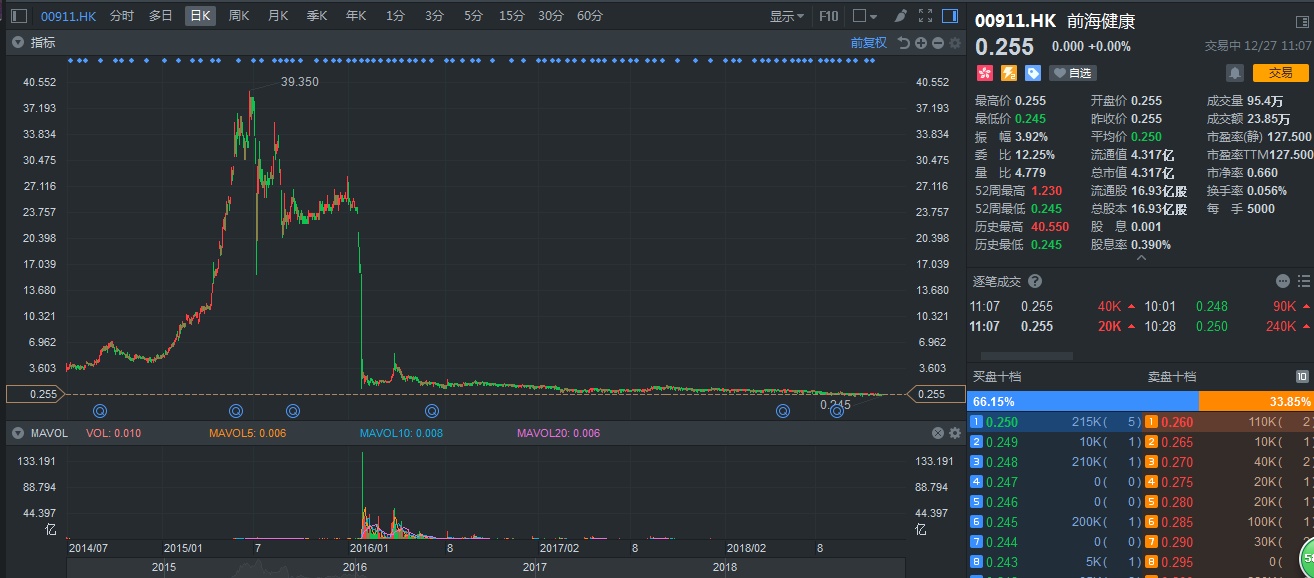The image size is (1314, 578).
Task: Expand the 指标 indicator dropdown
Action: pyautogui.click(x=17, y=43)
